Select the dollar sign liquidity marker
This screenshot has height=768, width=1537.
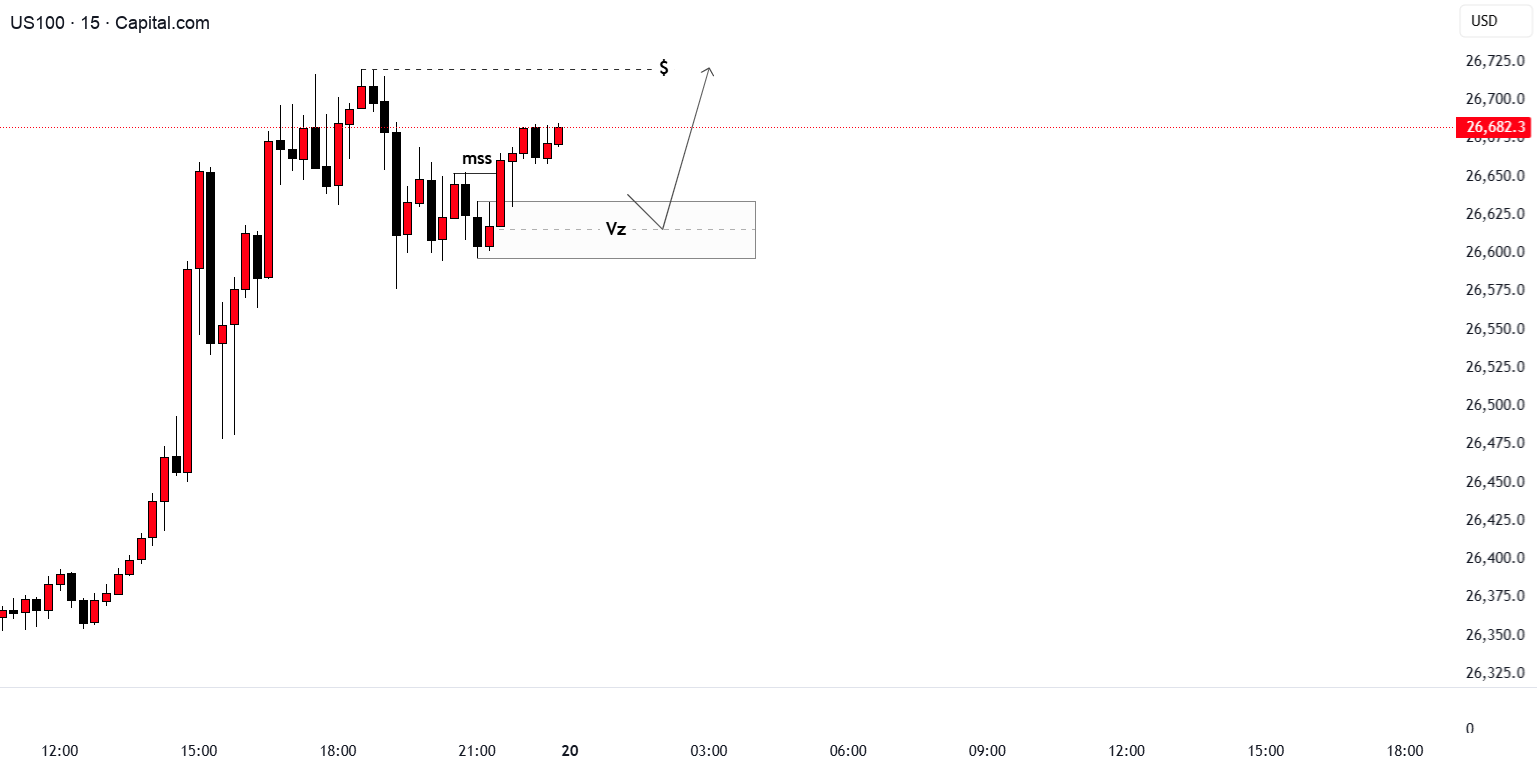[x=664, y=68]
